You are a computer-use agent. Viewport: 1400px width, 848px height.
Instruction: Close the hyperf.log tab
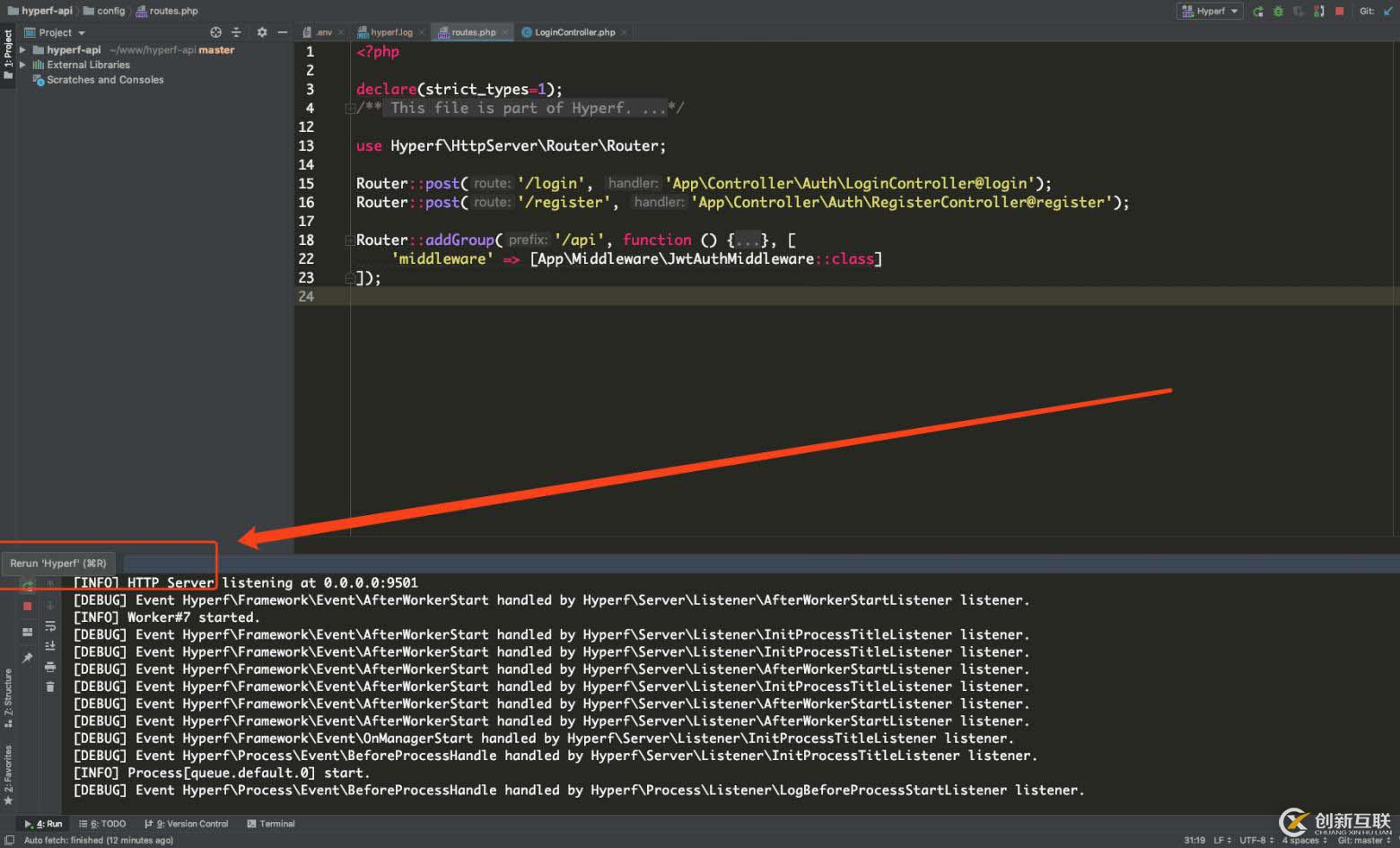(422, 32)
